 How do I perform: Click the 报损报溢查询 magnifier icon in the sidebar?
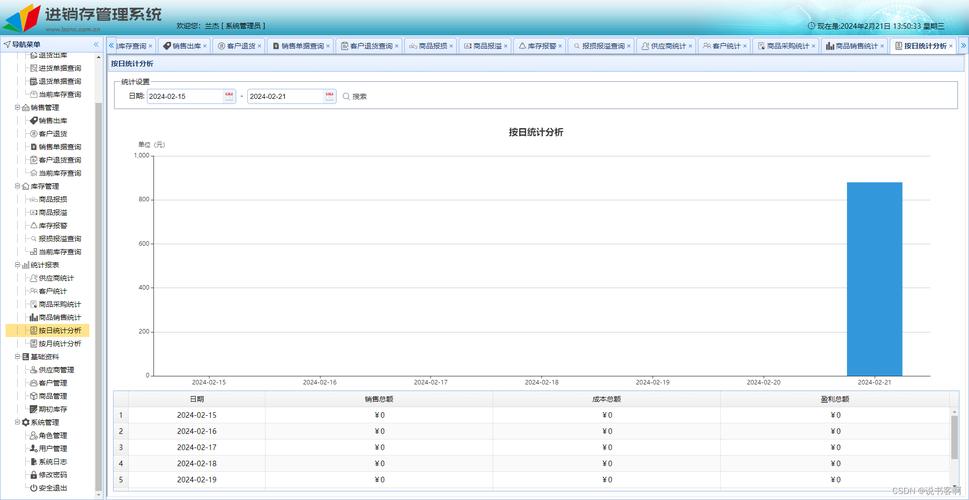pos(34,239)
